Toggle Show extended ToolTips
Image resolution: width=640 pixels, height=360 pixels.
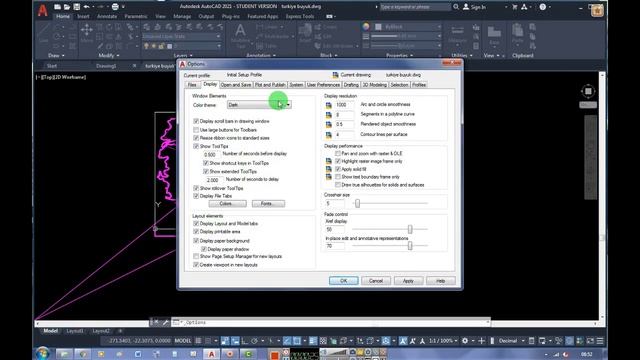[x=206, y=171]
